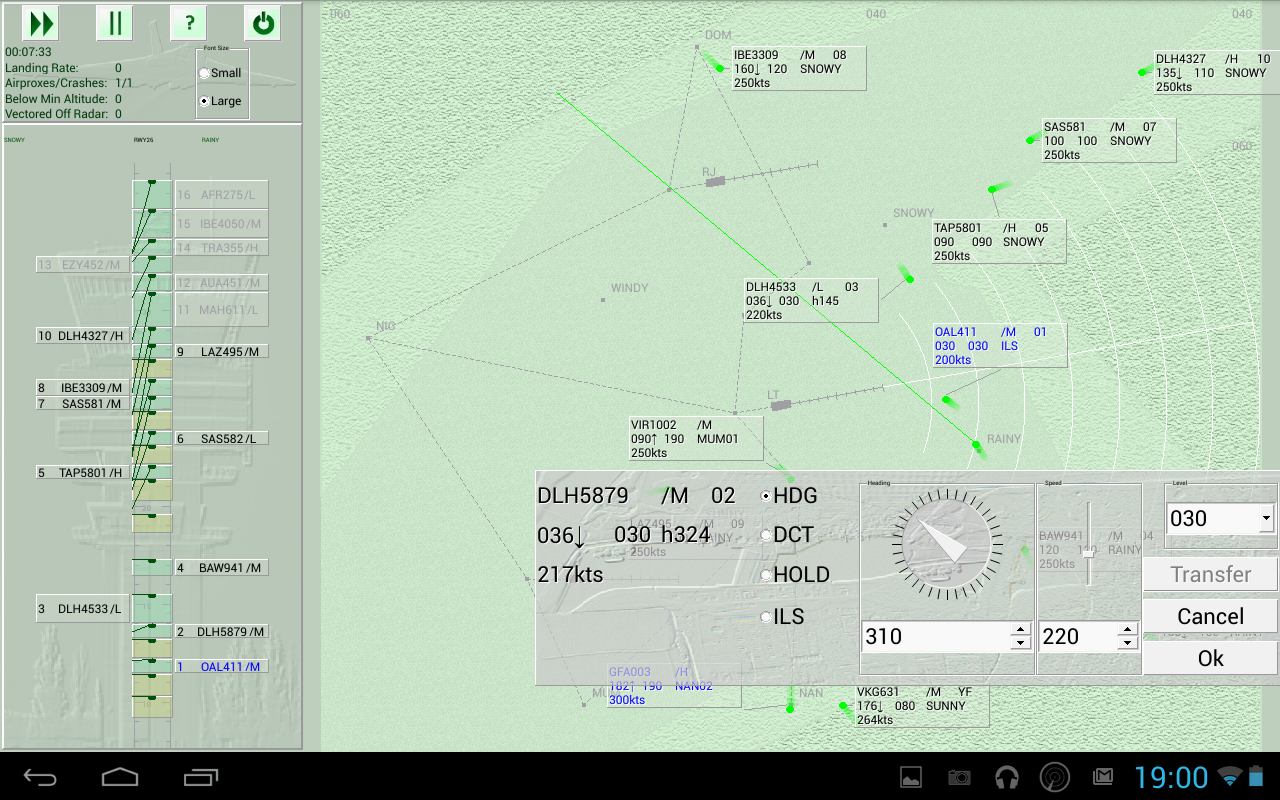Increase heading value with up arrow
The width and height of the screenshot is (1280, 800).
(x=1020, y=630)
